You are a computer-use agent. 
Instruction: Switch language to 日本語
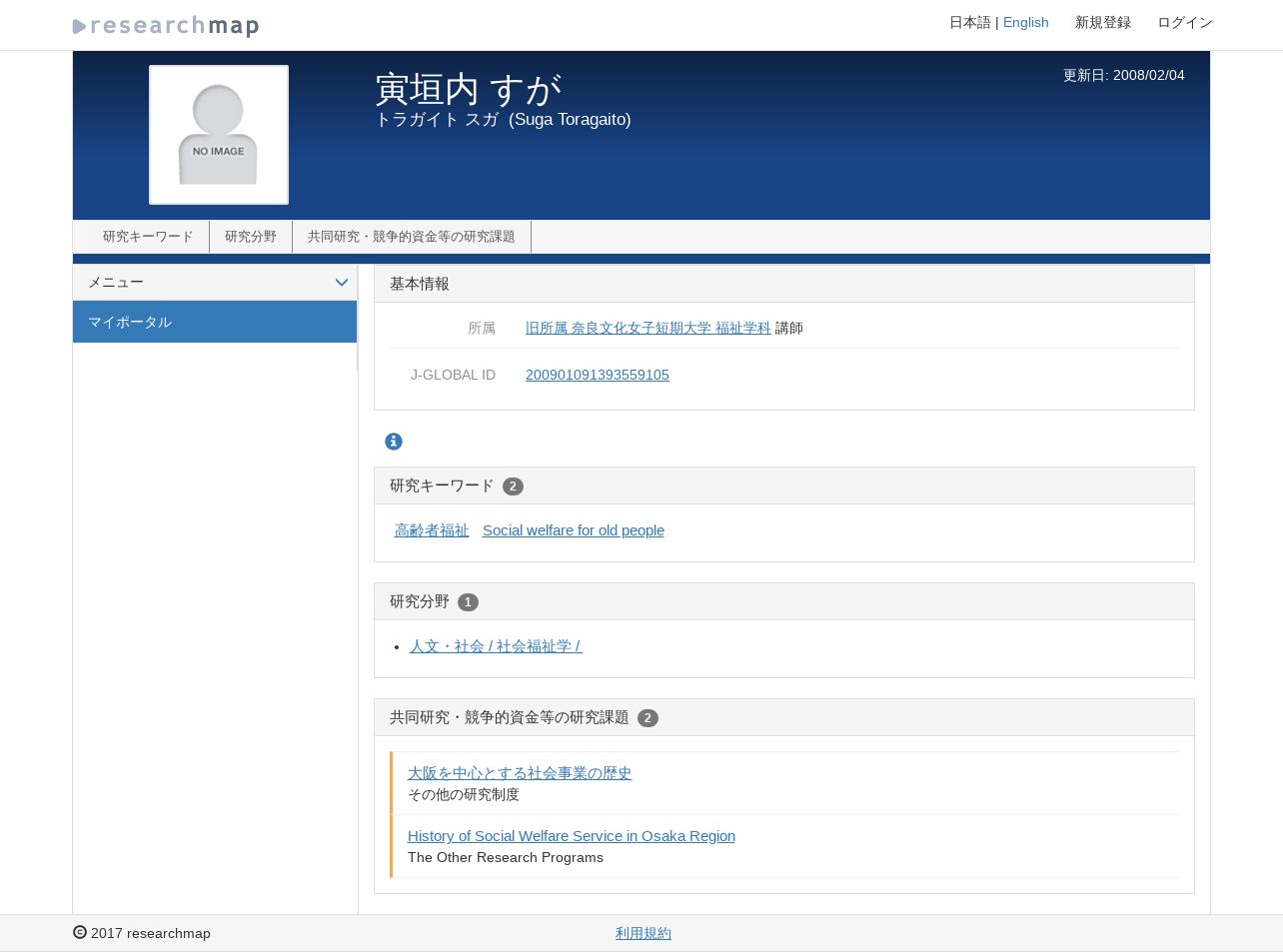click(x=970, y=22)
